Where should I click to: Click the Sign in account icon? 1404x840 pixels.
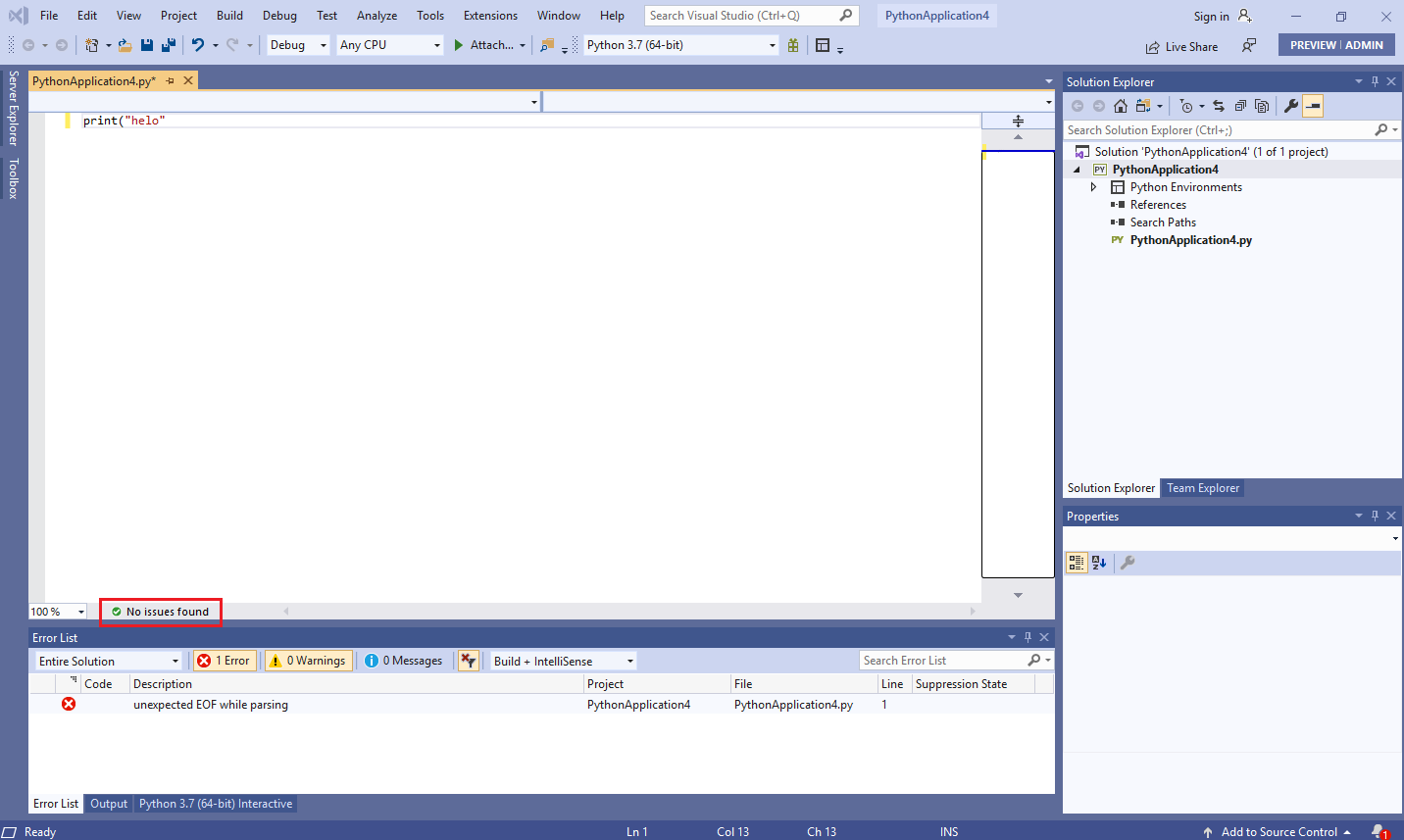[1245, 16]
